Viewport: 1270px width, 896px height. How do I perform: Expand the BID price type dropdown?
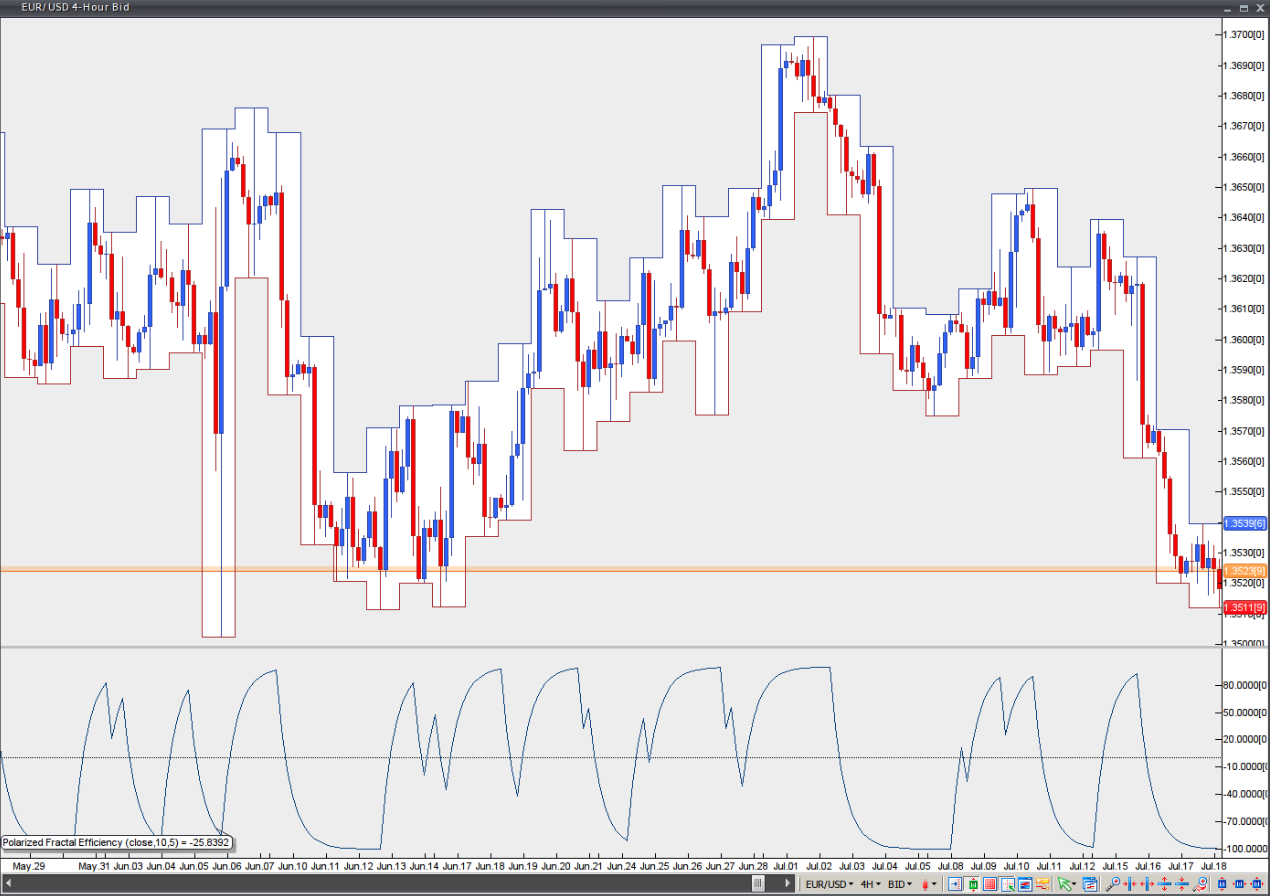click(x=900, y=884)
